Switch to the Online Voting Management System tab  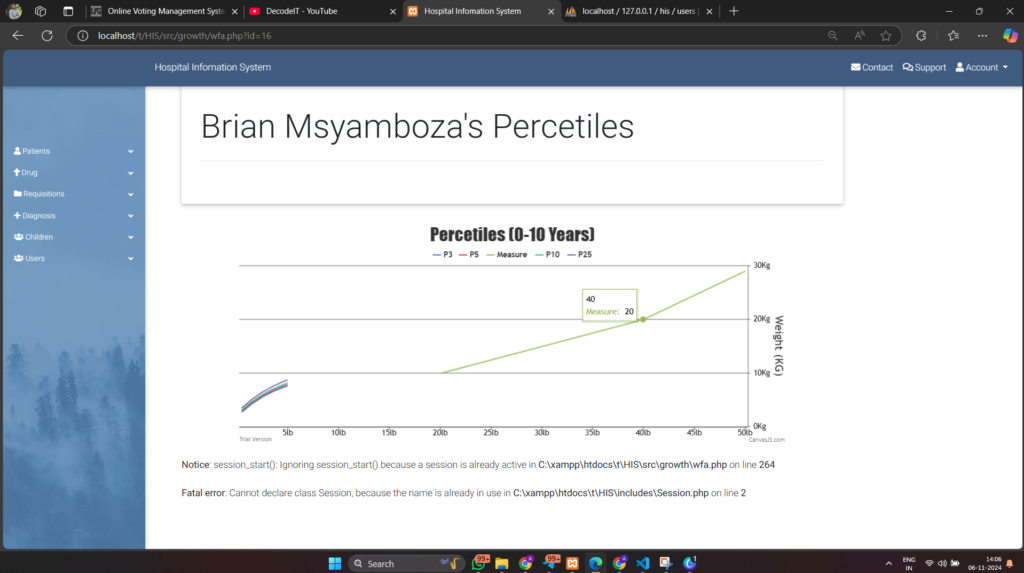coord(165,11)
